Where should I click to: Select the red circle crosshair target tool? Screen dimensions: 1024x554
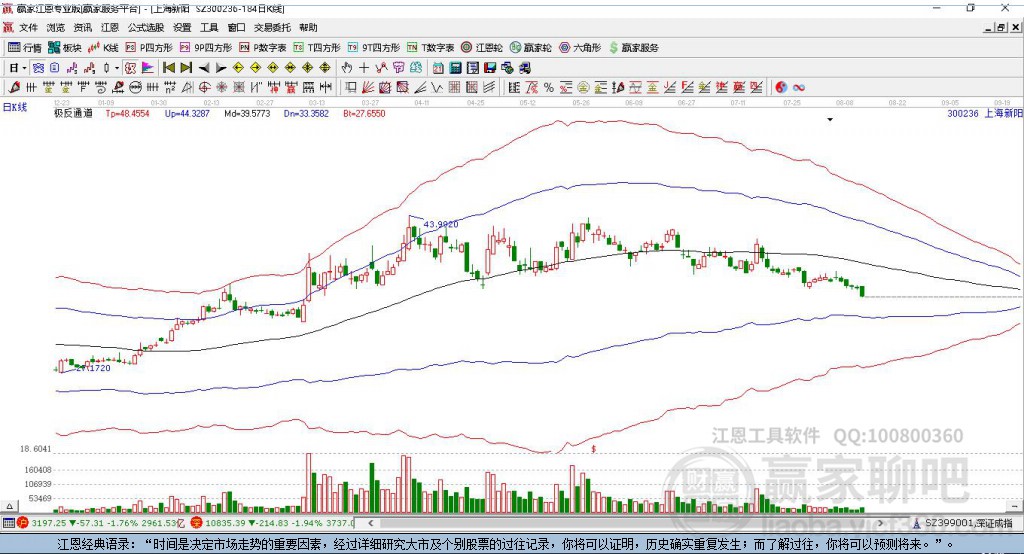[x=204, y=87]
